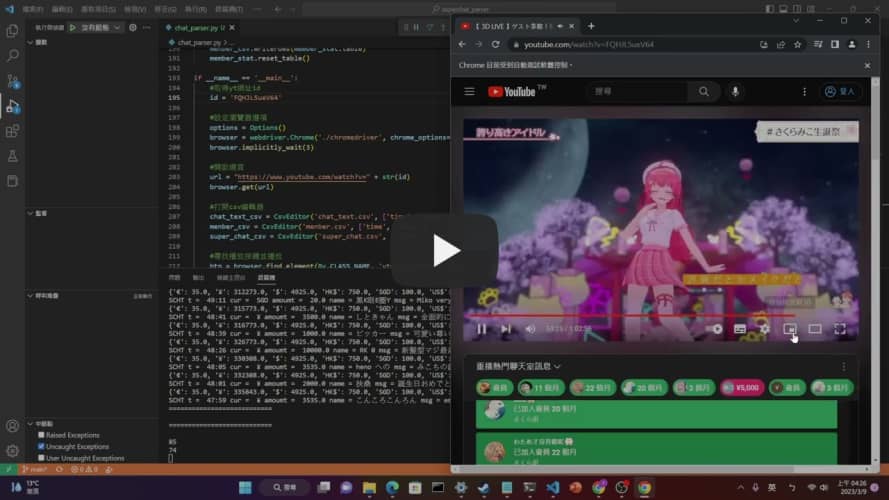Close the chat_parser.py editor tab

[x=232, y=27]
